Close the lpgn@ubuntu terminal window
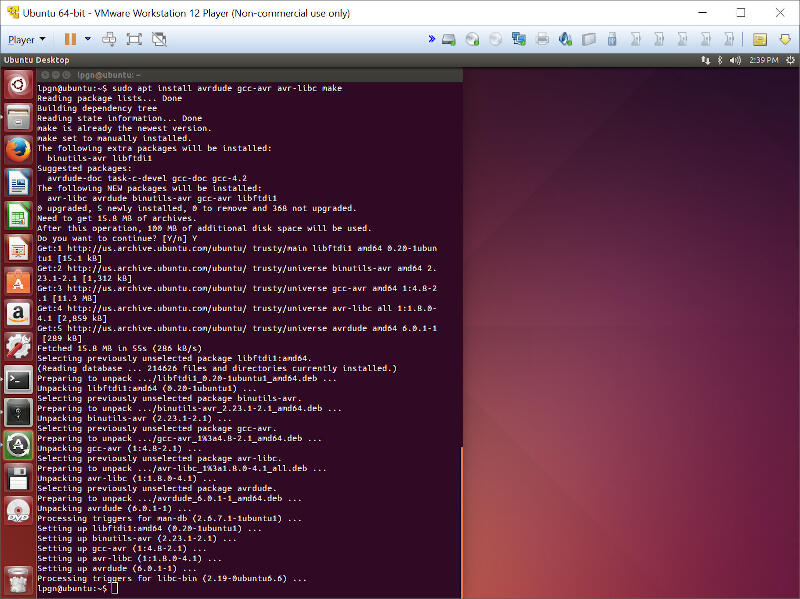800x599 pixels. click(45, 75)
